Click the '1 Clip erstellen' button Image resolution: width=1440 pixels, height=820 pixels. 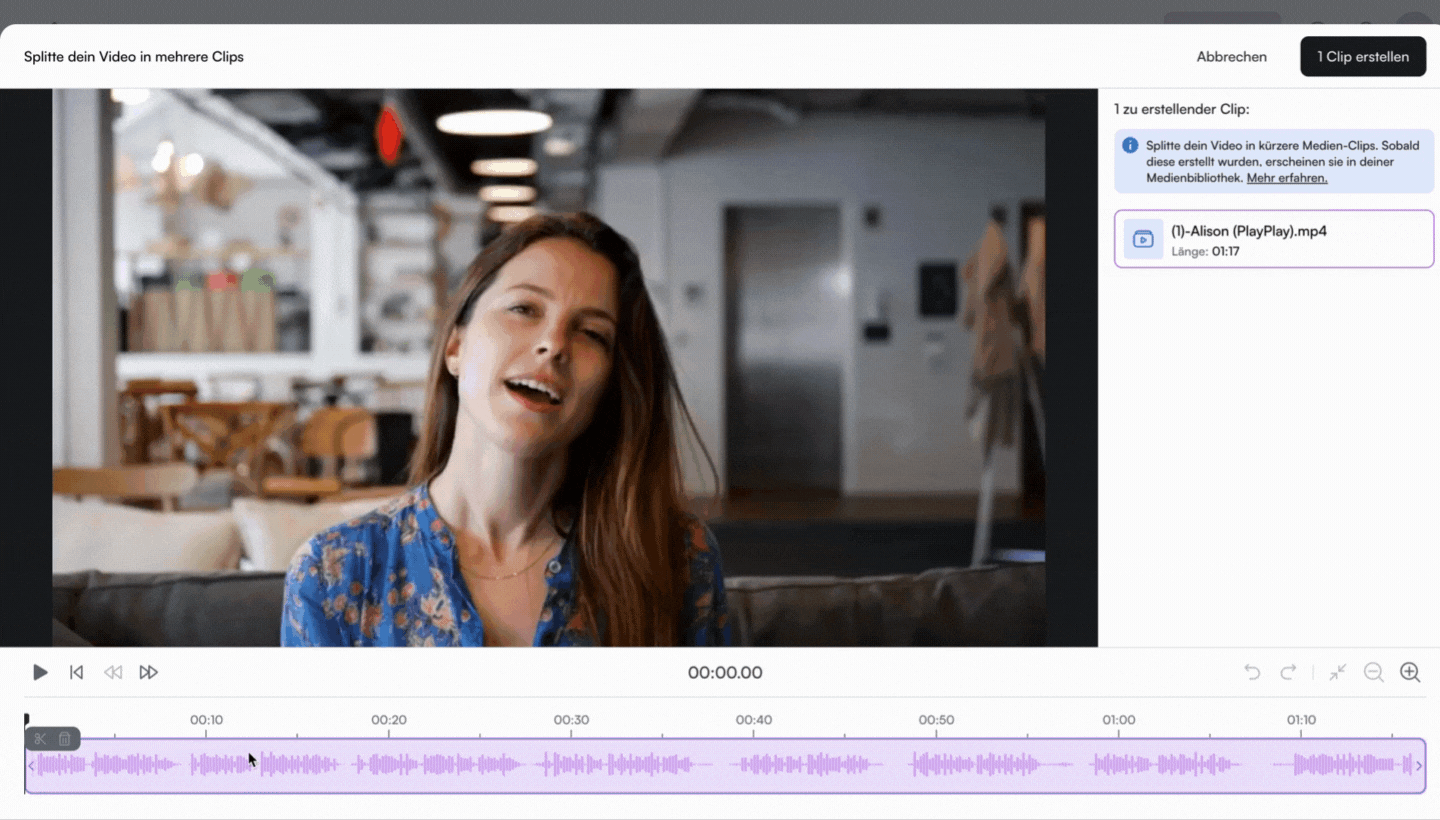(x=1363, y=57)
